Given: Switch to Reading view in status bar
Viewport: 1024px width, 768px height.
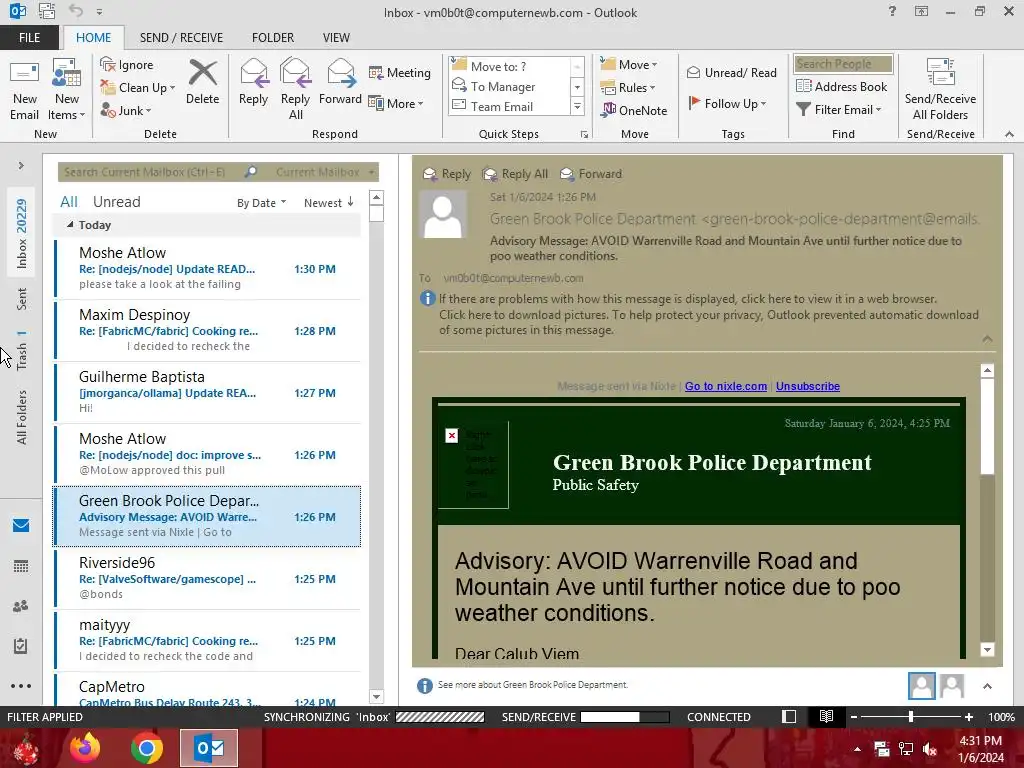Looking at the screenshot, I should [x=826, y=716].
